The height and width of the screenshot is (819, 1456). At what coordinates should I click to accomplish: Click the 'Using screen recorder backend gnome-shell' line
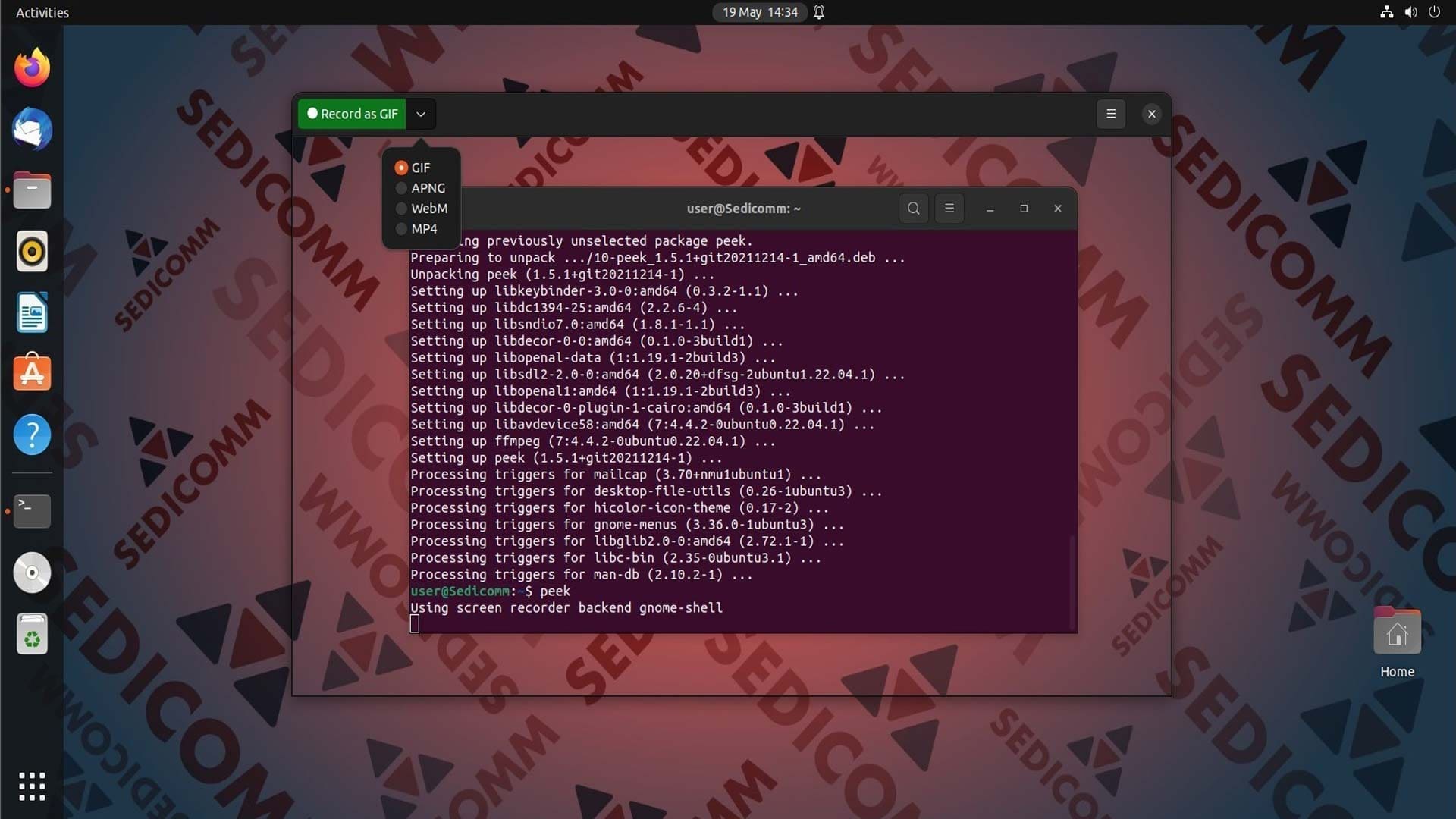point(566,608)
